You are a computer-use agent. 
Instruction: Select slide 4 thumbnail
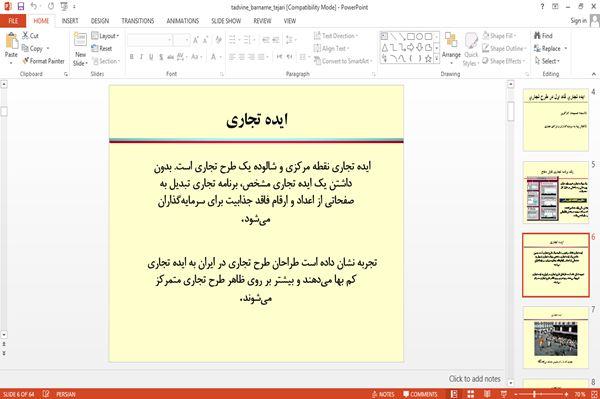[556, 120]
